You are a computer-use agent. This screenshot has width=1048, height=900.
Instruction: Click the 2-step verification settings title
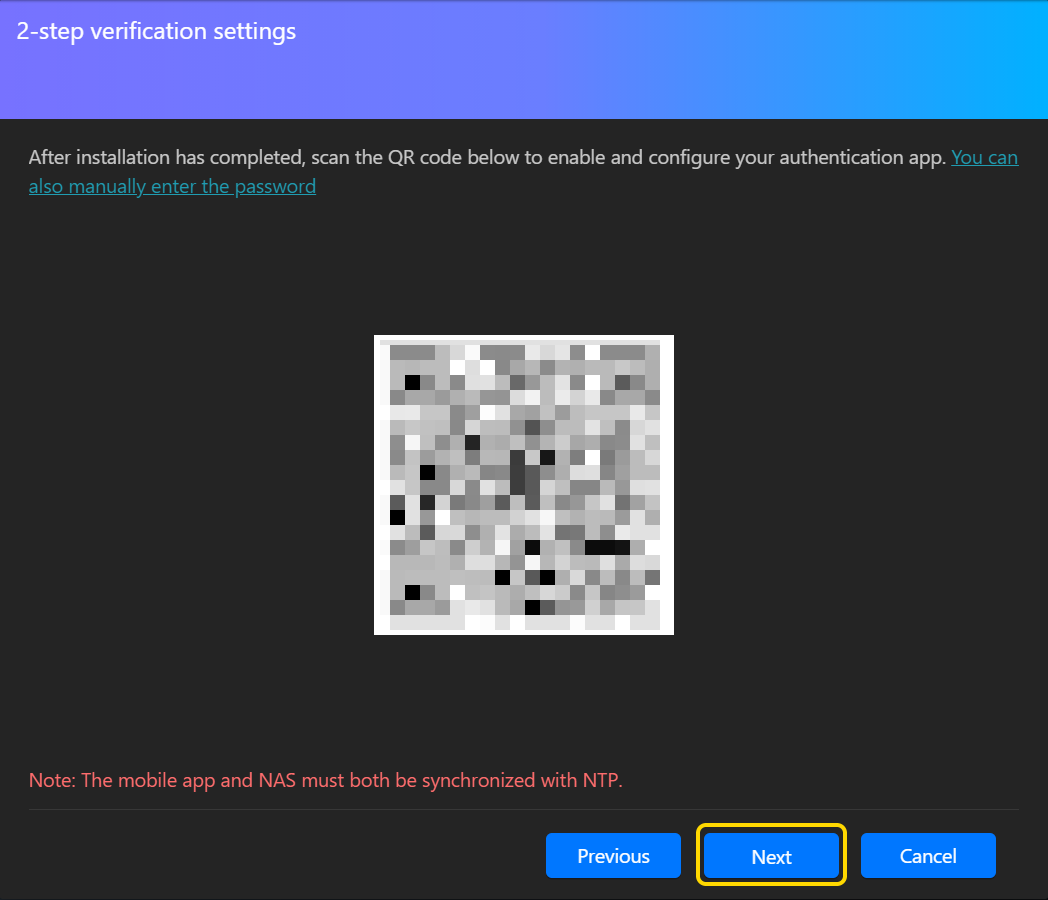(156, 31)
